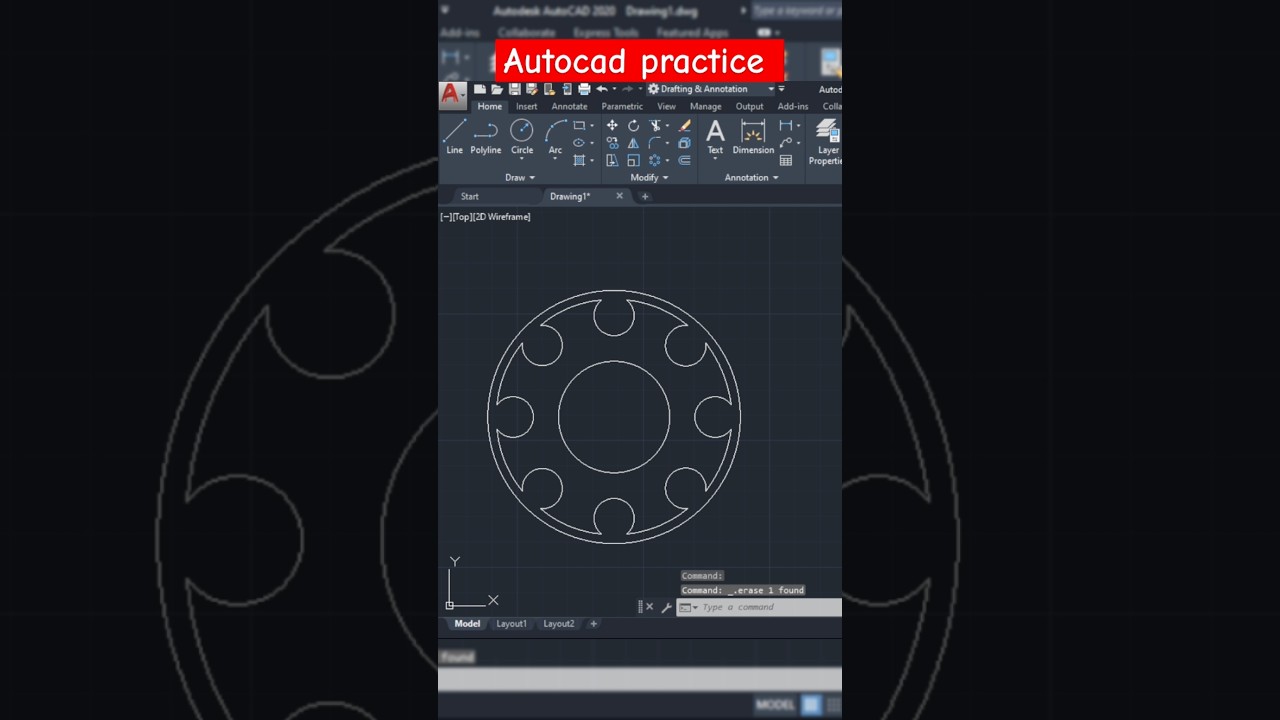Viewport: 1280px width, 720px height.
Task: Switch to the Layout2 tab
Action: coord(559,624)
